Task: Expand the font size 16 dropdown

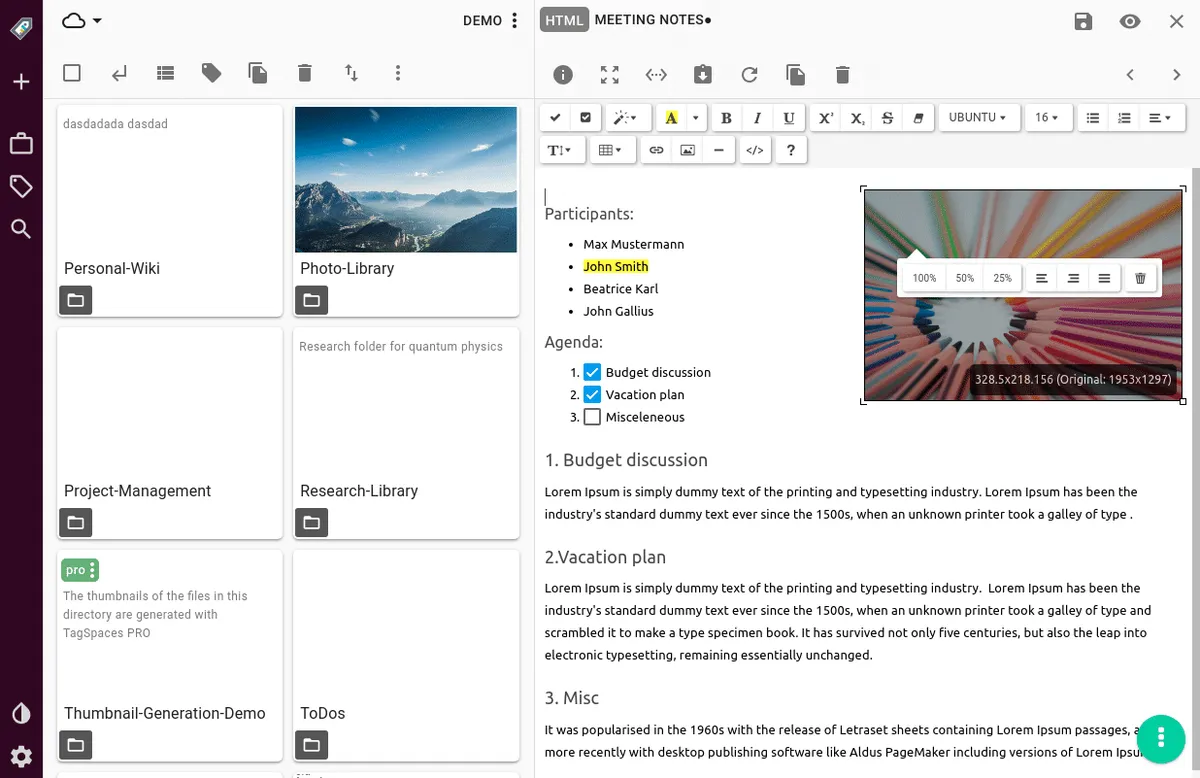Action: pos(1047,118)
